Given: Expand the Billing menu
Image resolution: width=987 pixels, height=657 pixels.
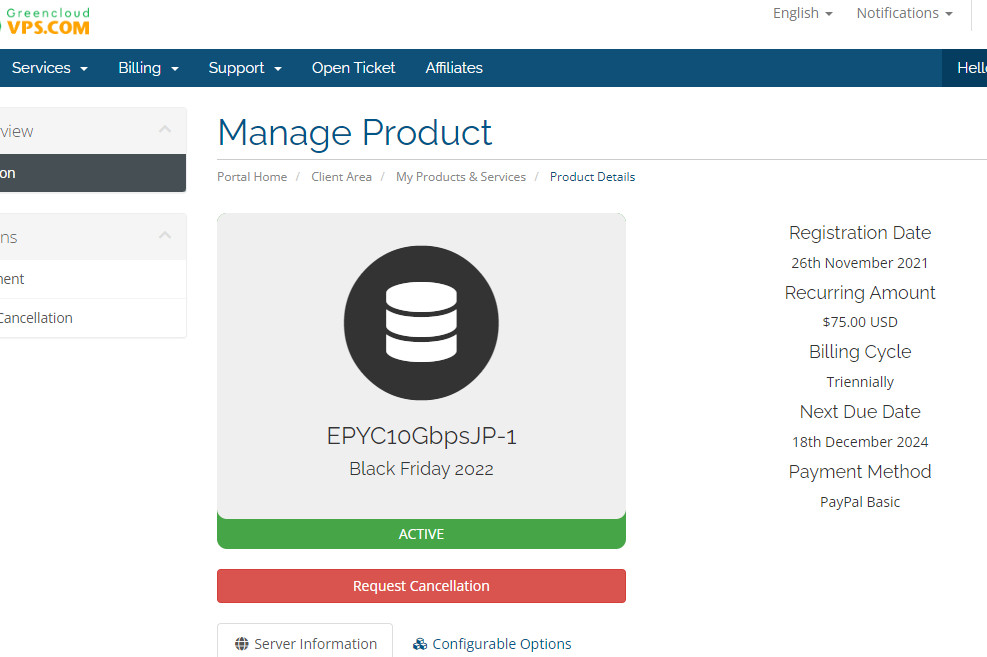Looking at the screenshot, I should [148, 68].
